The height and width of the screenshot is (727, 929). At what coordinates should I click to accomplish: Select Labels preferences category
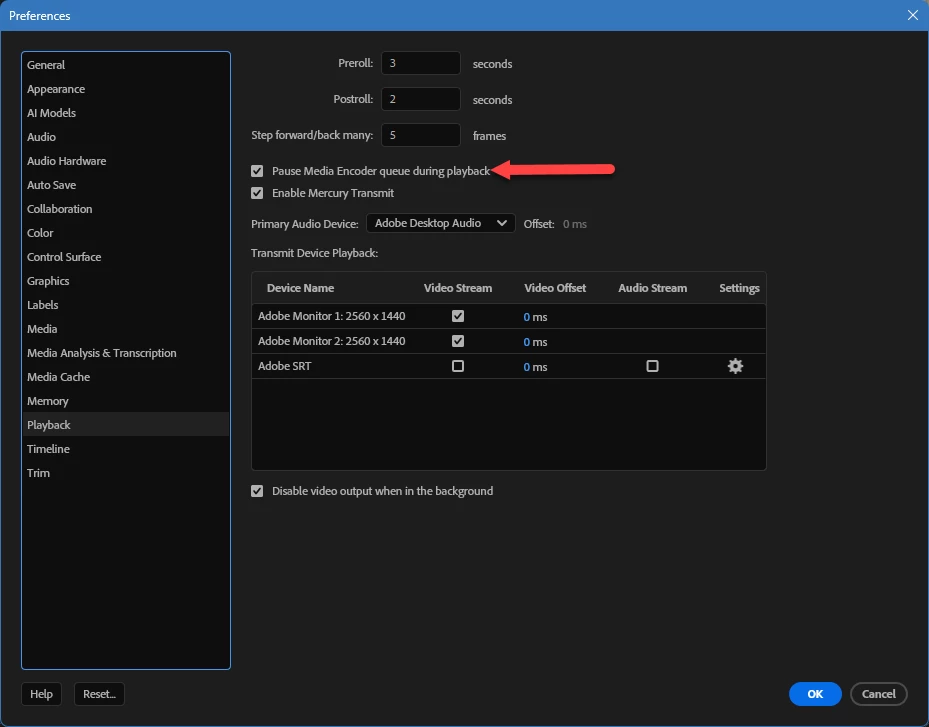pos(126,305)
